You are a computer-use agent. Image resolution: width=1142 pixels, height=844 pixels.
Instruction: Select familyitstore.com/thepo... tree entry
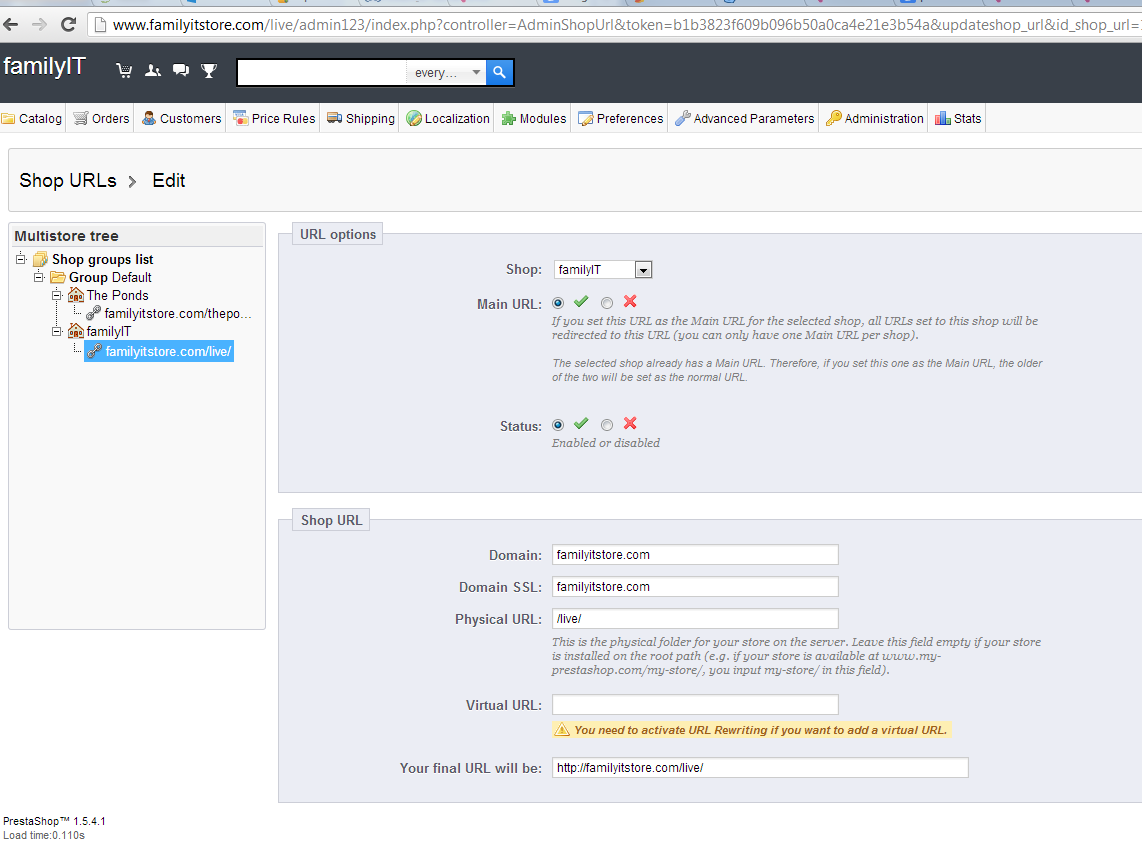click(x=178, y=313)
